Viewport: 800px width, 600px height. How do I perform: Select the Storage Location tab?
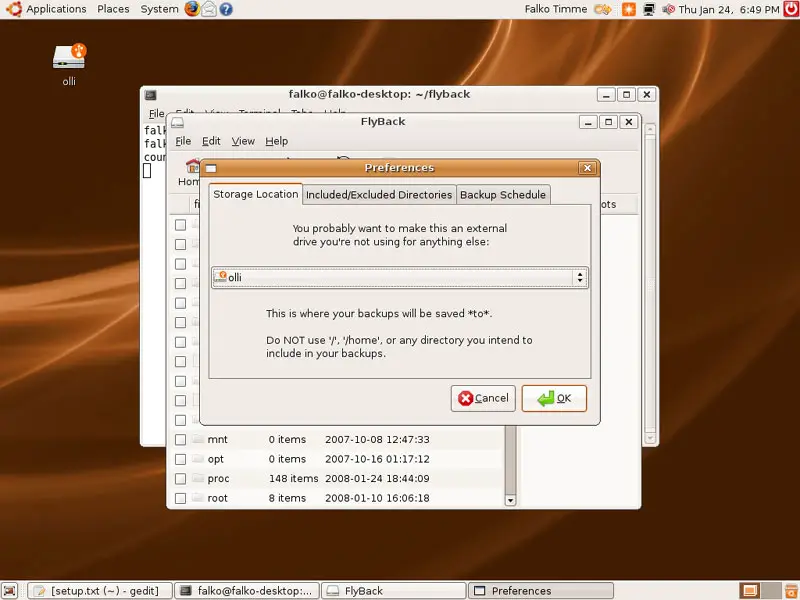point(256,194)
